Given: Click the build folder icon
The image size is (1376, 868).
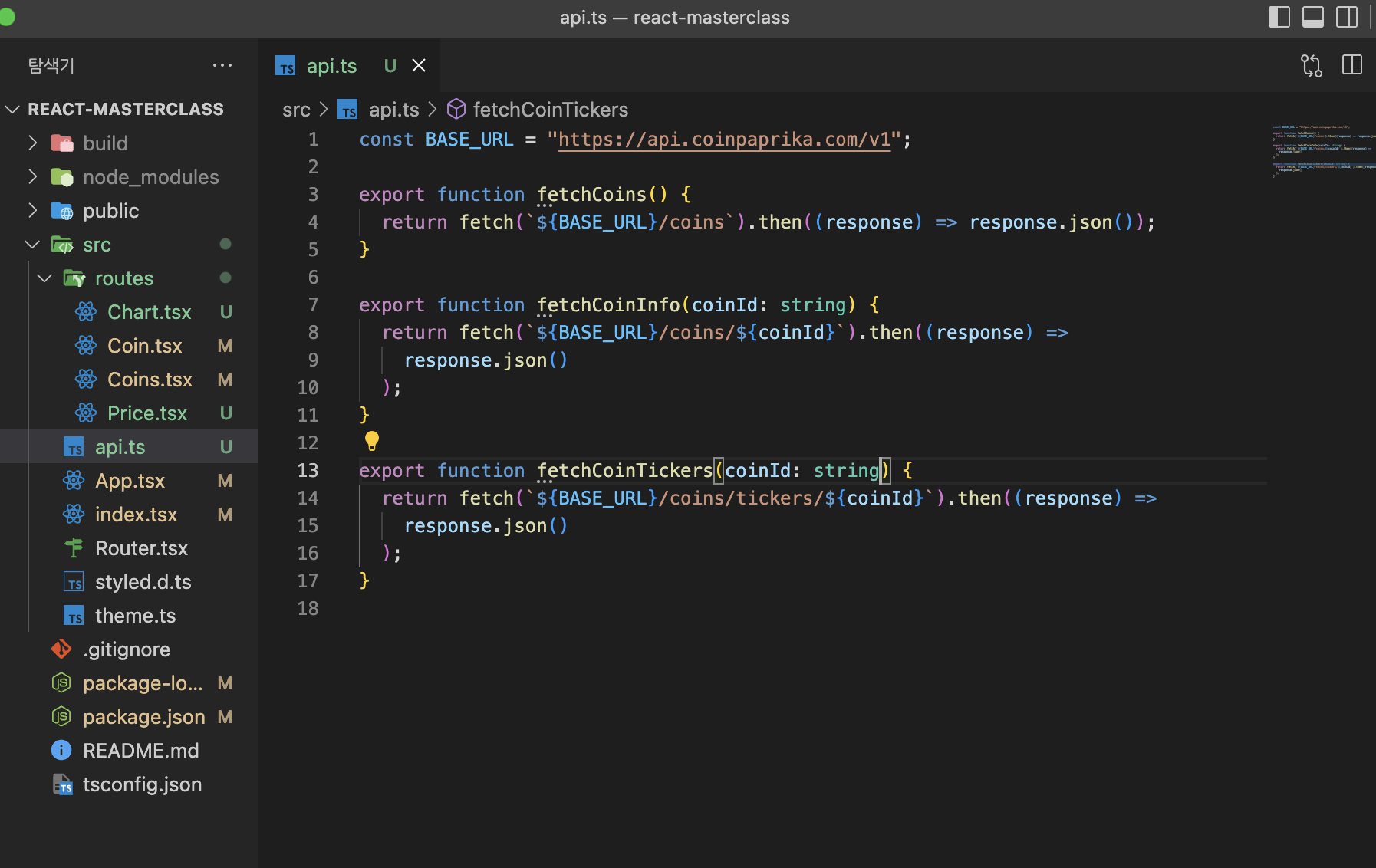Looking at the screenshot, I should 62,143.
